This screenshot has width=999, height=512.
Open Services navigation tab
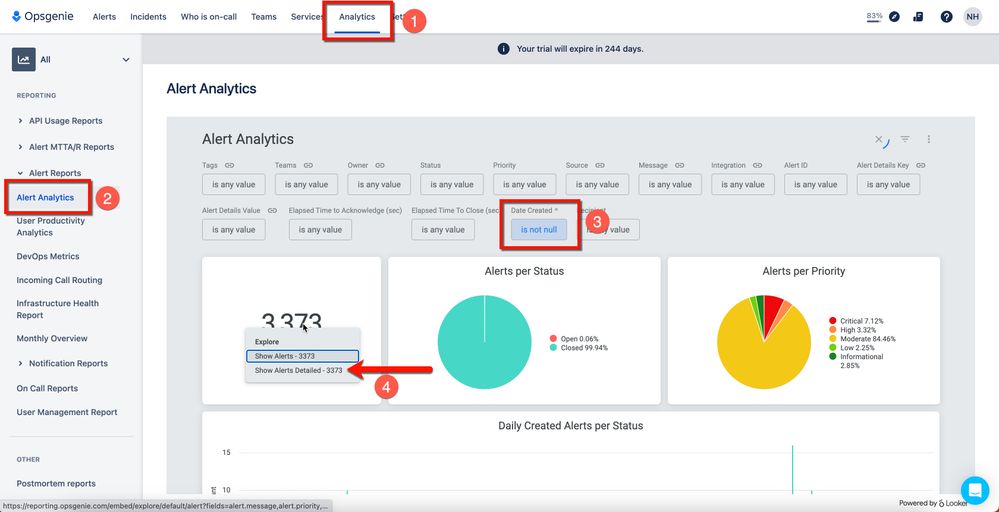(307, 17)
